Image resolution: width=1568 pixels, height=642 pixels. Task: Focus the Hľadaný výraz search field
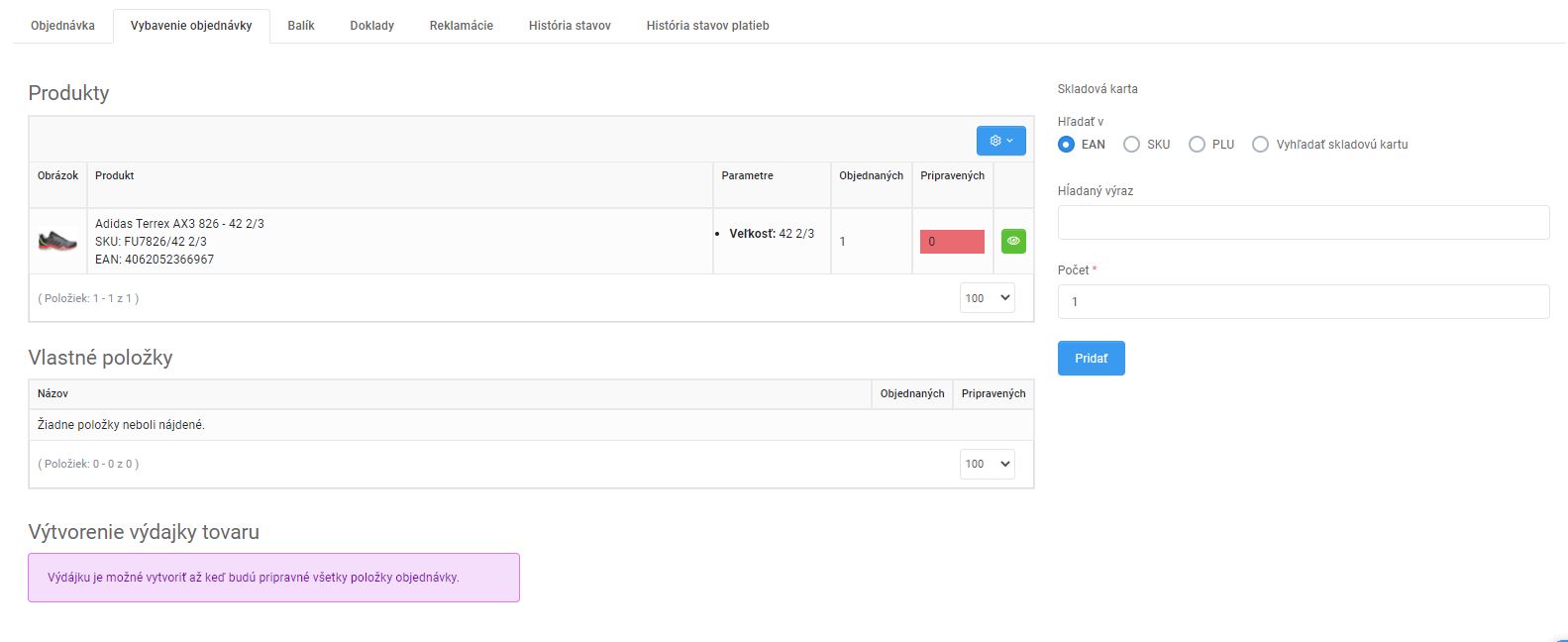tap(1303, 223)
